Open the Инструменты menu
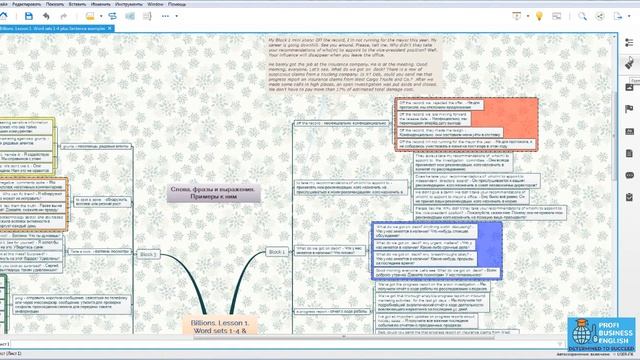This screenshot has height=360, width=640. point(129,4)
